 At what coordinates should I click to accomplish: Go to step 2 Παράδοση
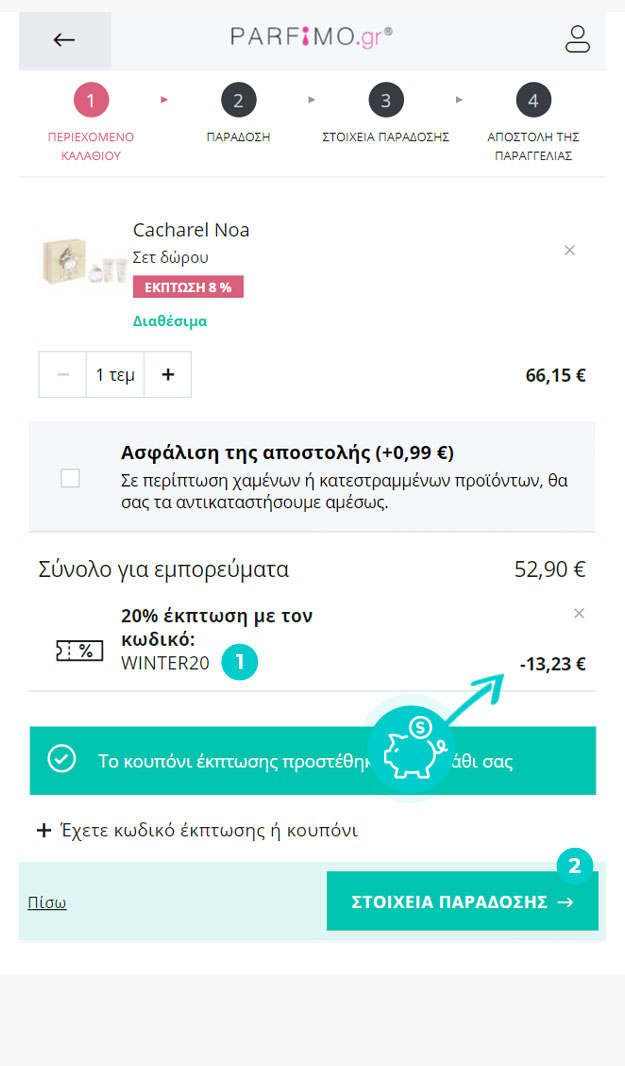click(x=238, y=100)
